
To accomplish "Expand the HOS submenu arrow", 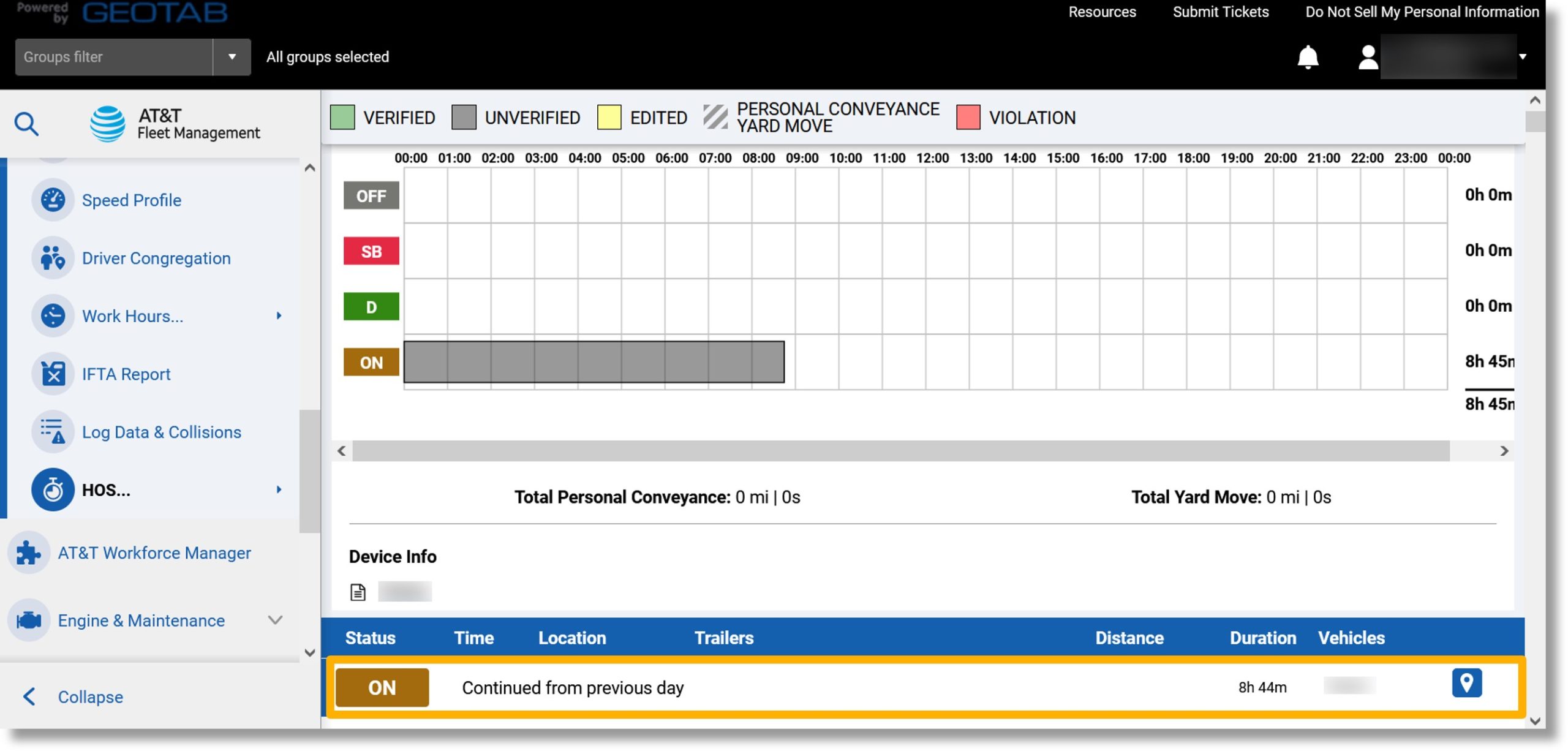I will [x=279, y=489].
